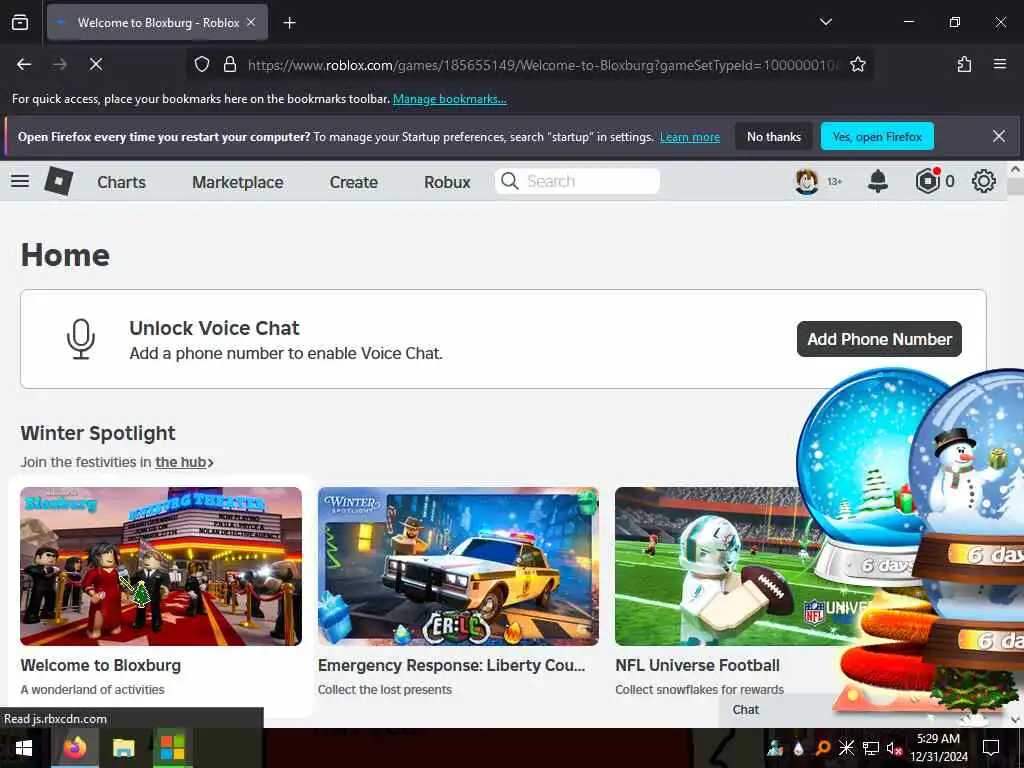1024x768 pixels.
Task: Click the Unlock Voice Chat heading
Action: [x=214, y=328]
